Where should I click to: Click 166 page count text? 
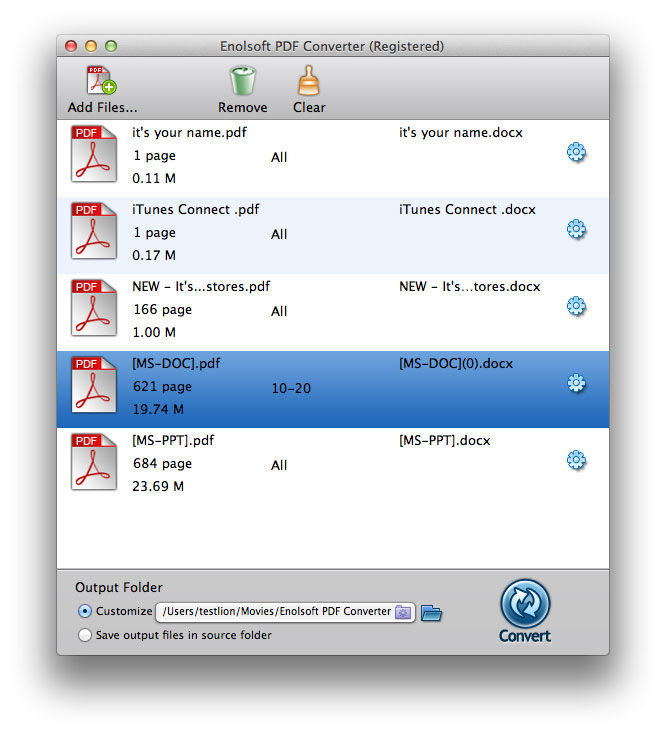tap(162, 309)
